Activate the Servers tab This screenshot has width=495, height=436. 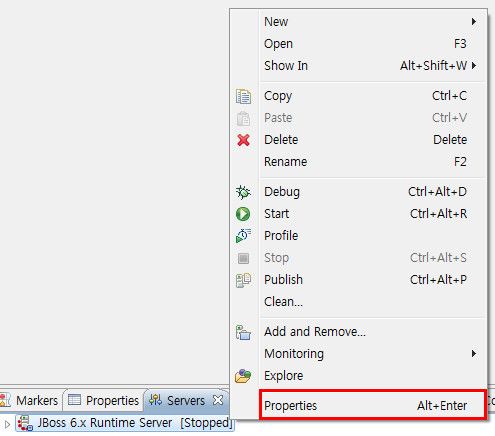pyautogui.click(x=186, y=400)
